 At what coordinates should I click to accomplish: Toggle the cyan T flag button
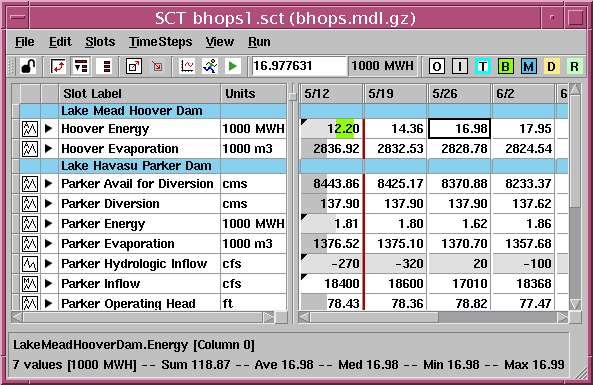[483, 67]
